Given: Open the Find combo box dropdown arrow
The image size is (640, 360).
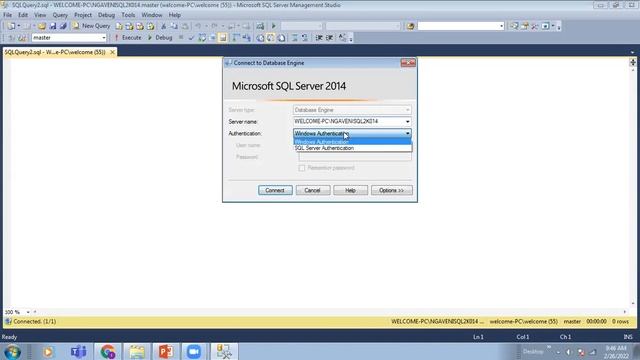Looking at the screenshot, I should (501, 26).
